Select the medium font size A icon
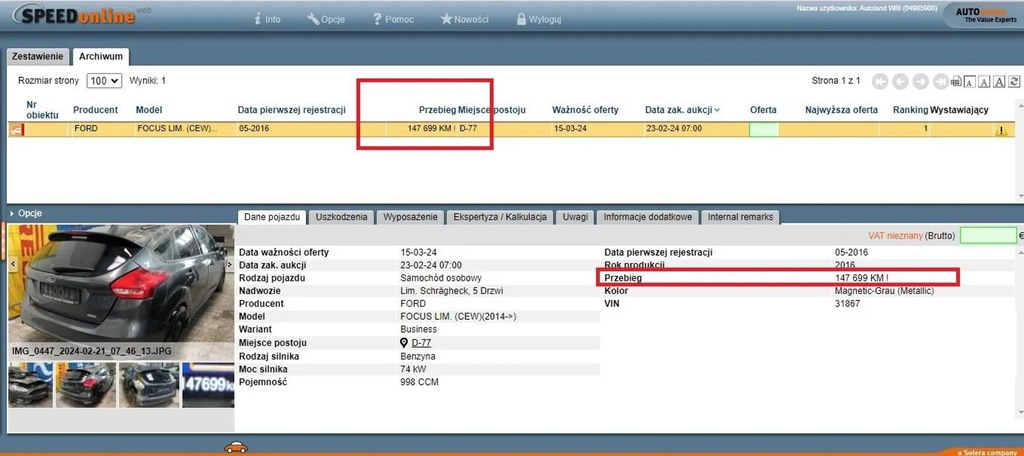 click(x=984, y=82)
